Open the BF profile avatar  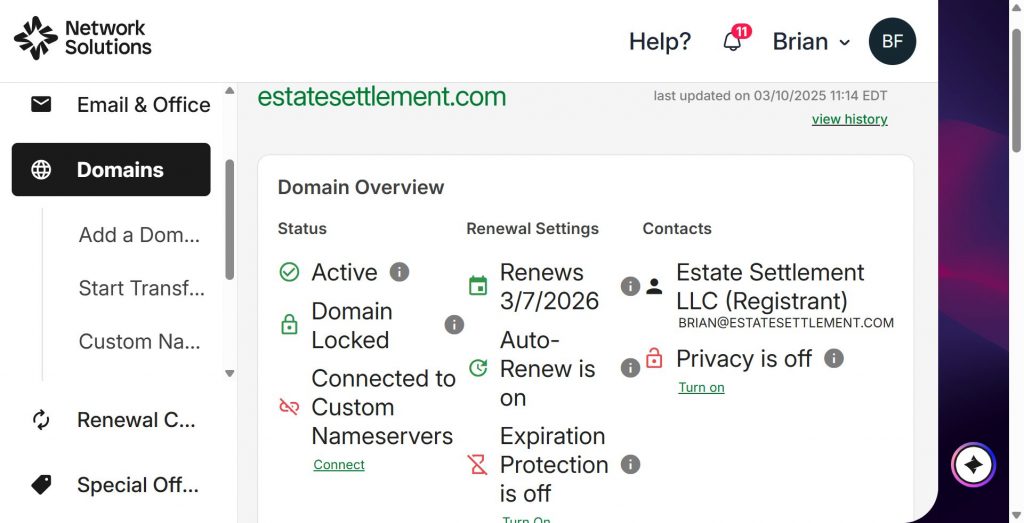click(892, 42)
